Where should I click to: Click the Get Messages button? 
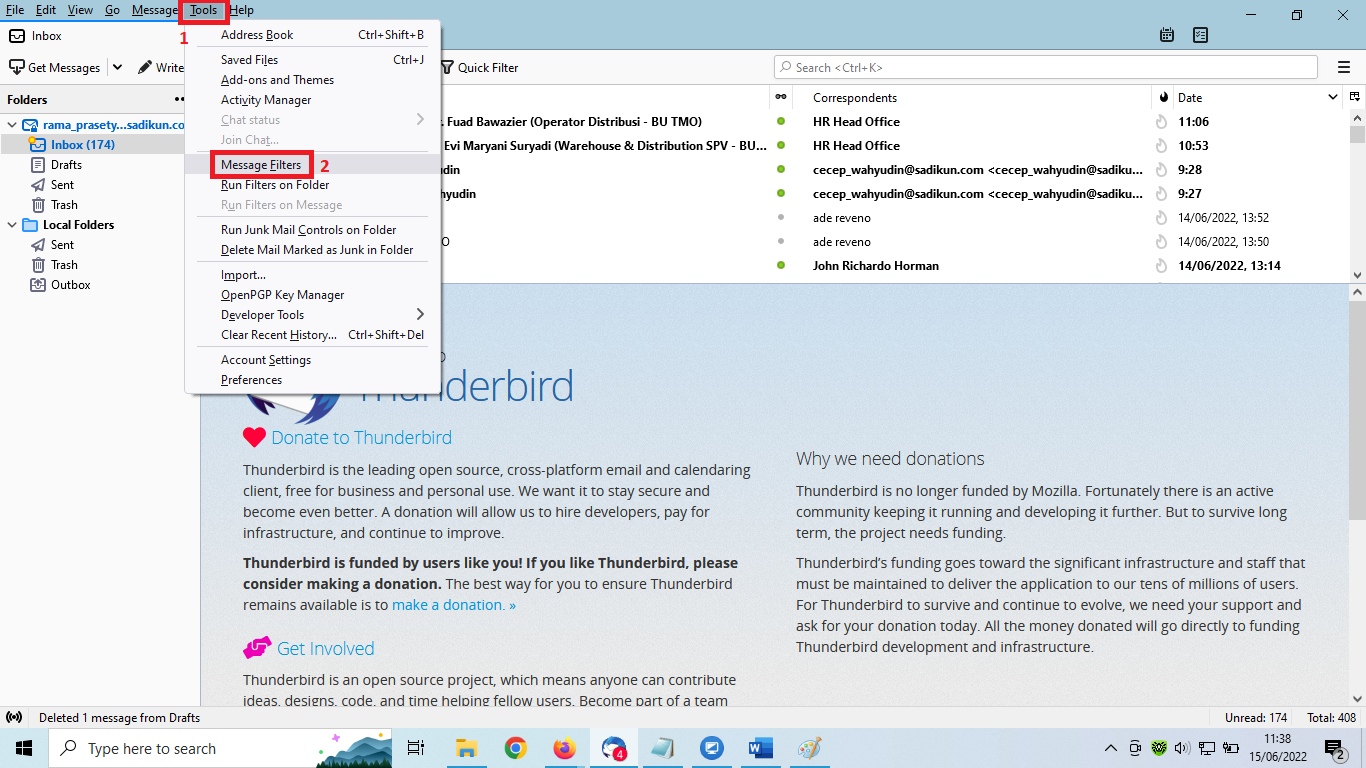point(55,67)
